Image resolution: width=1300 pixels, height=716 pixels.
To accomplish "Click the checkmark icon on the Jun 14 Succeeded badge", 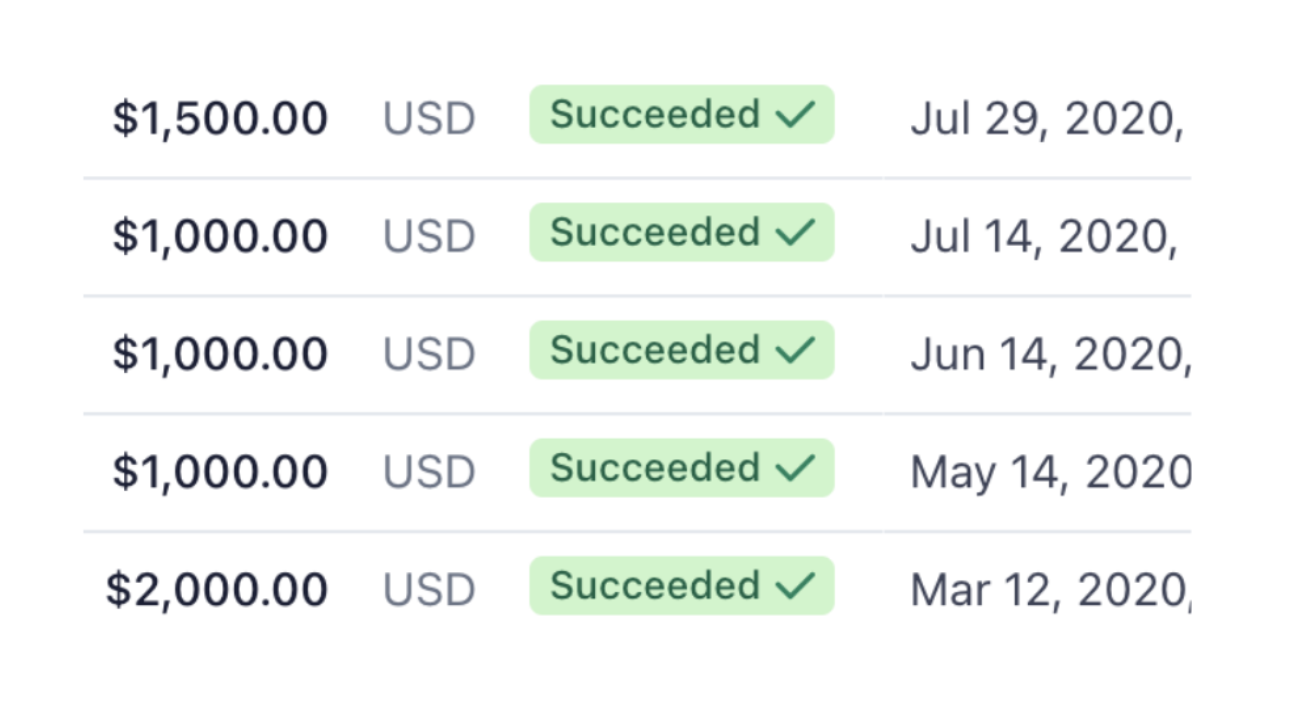I will (796, 350).
